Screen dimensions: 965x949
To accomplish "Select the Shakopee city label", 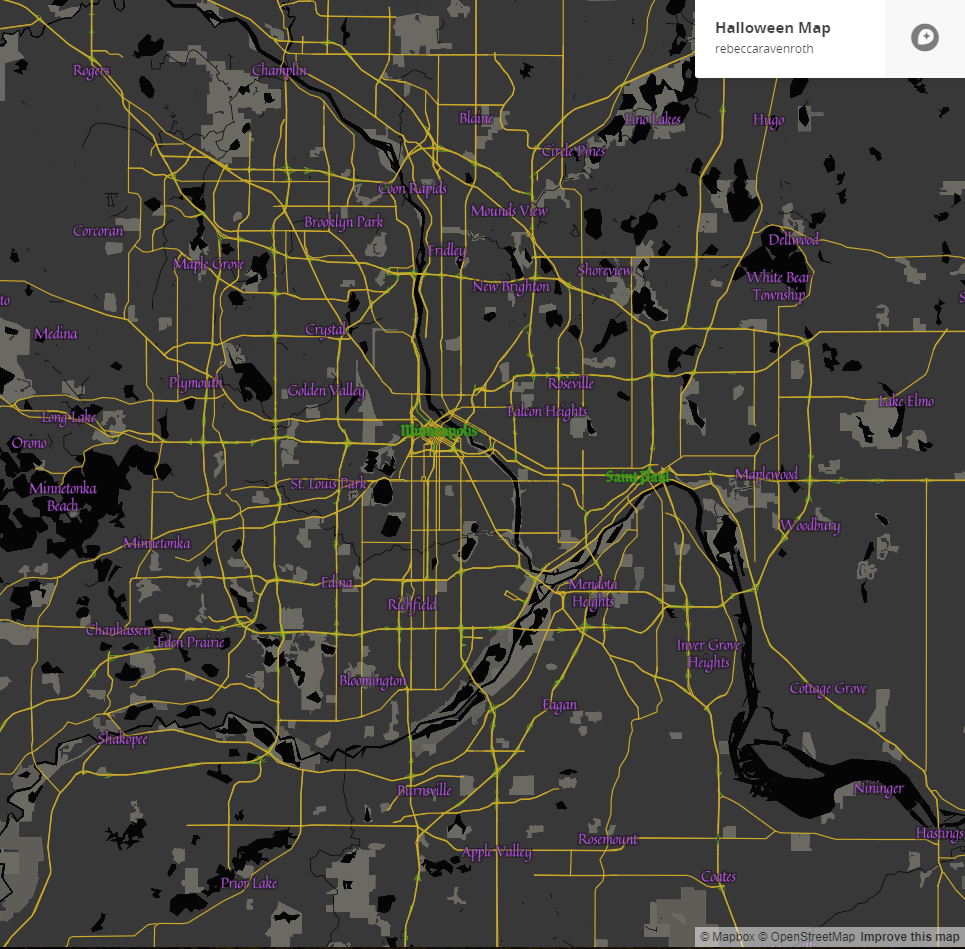I will click(x=124, y=739).
